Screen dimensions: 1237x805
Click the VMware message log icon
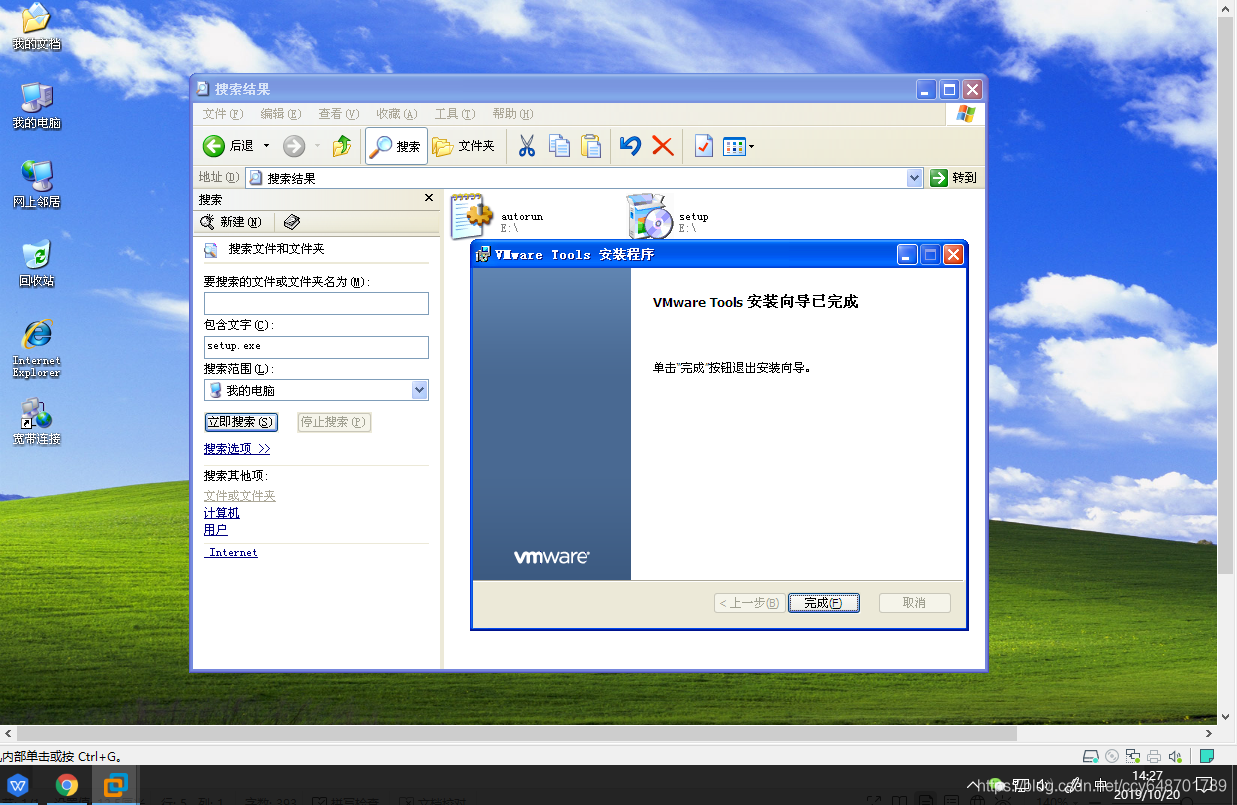pos(1207,756)
